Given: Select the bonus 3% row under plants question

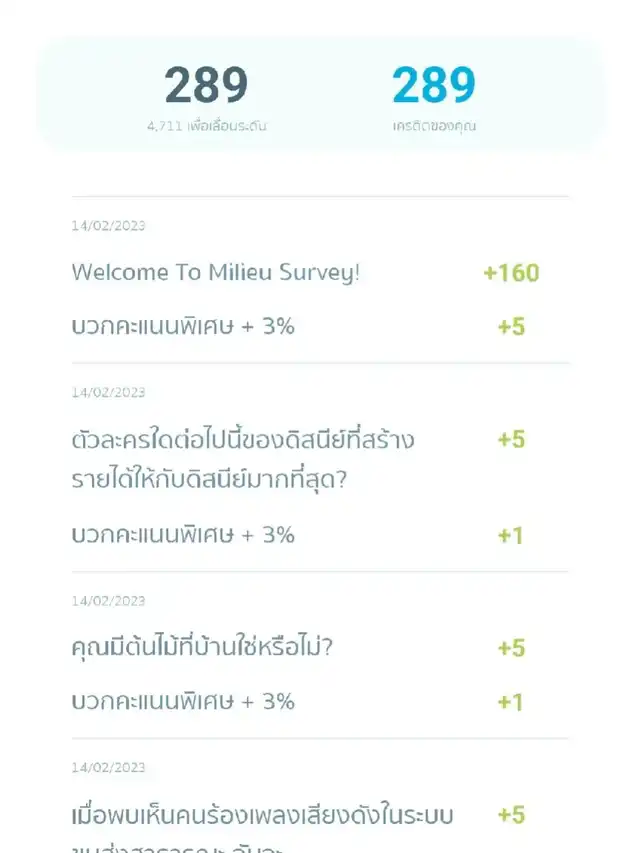Looking at the screenshot, I should tap(183, 701).
